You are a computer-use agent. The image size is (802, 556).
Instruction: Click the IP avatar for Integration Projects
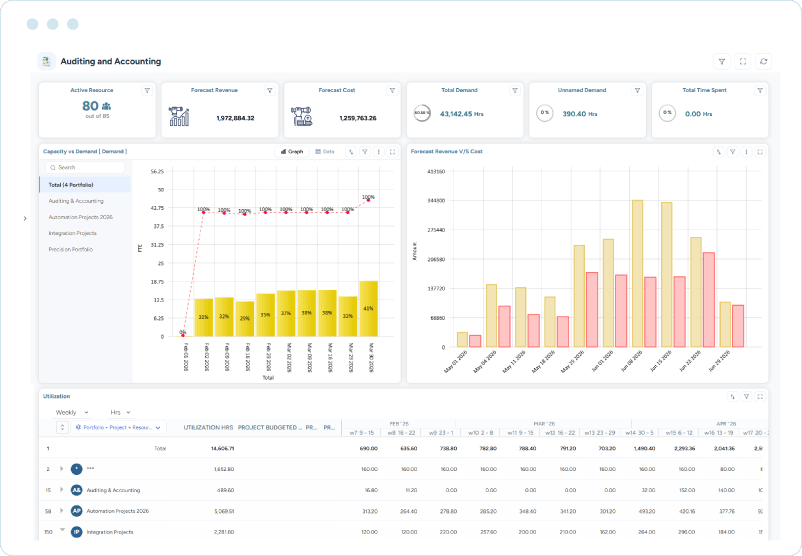coord(76,532)
